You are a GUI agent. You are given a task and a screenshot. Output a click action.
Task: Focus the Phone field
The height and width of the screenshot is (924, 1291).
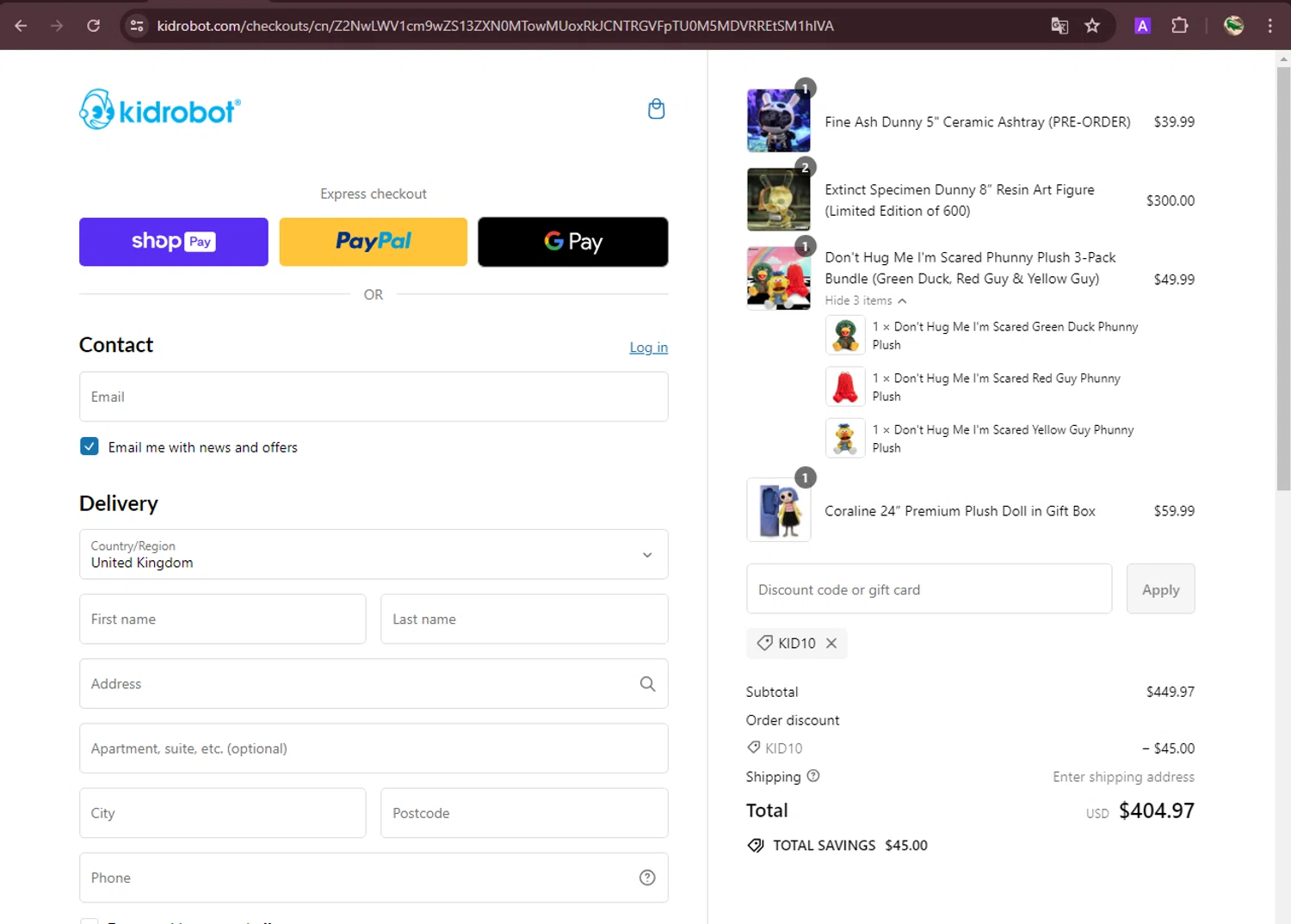(374, 878)
